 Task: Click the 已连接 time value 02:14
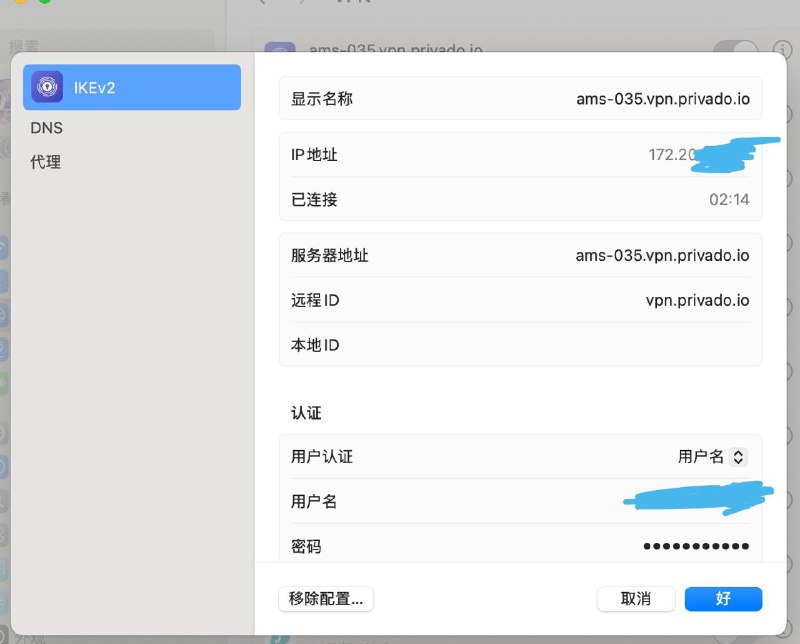click(729, 199)
